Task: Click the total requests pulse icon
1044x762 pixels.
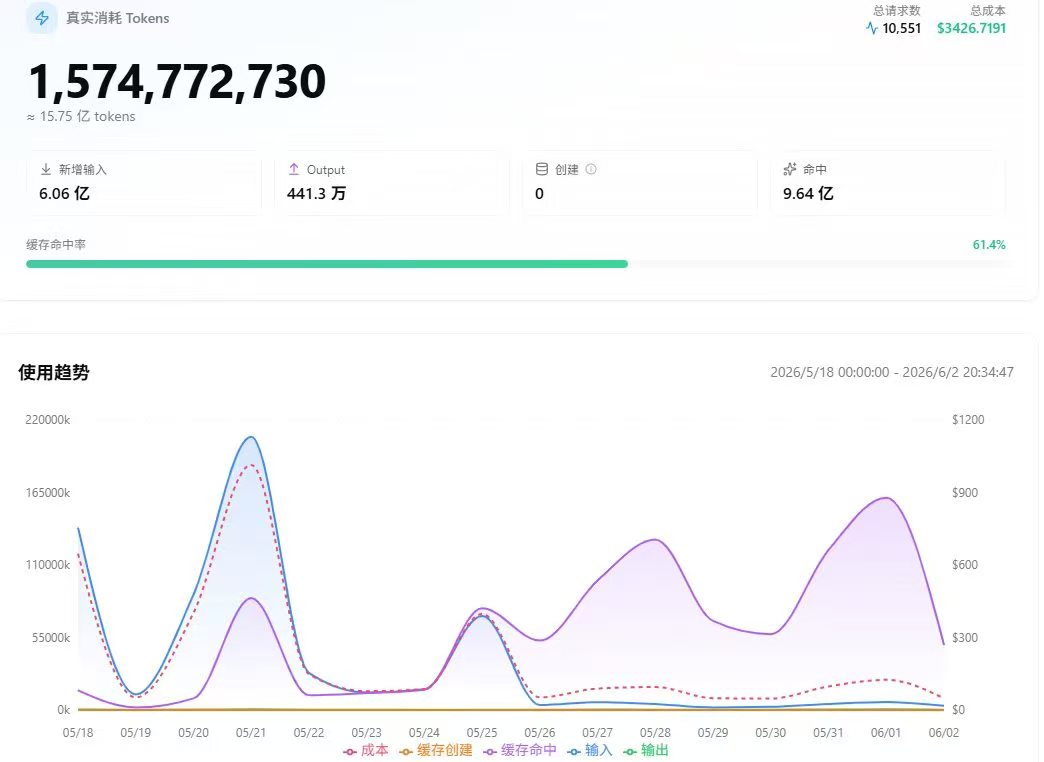Action: click(x=872, y=28)
